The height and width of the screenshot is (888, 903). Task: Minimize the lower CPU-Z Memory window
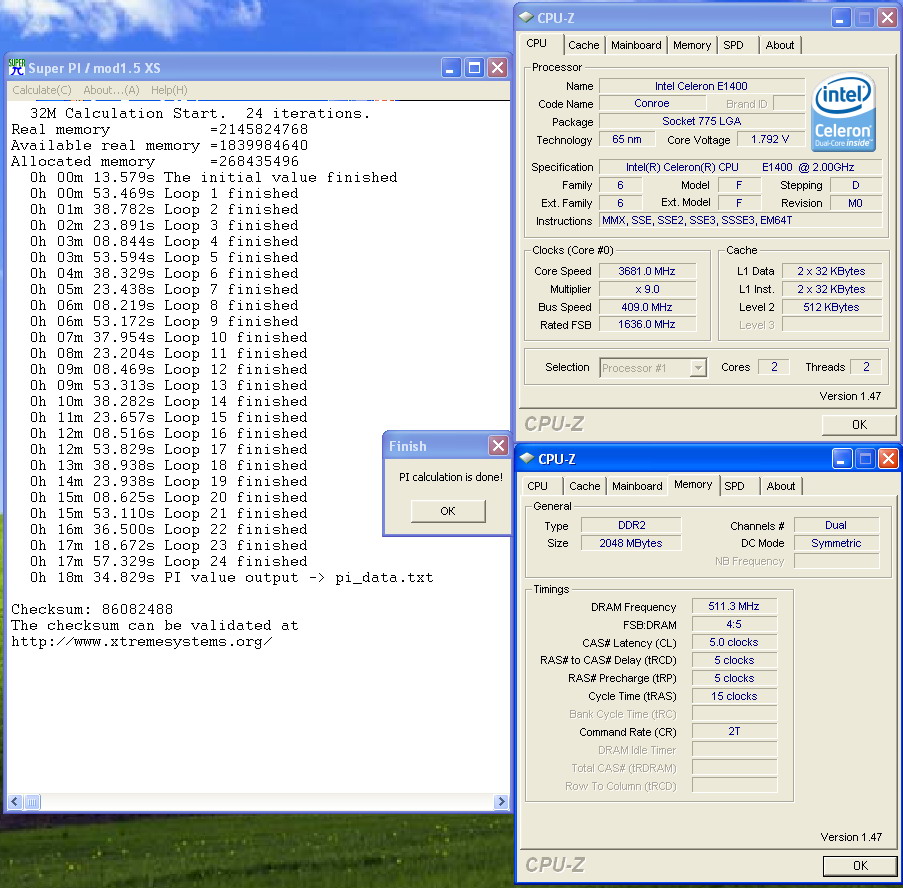[841, 459]
